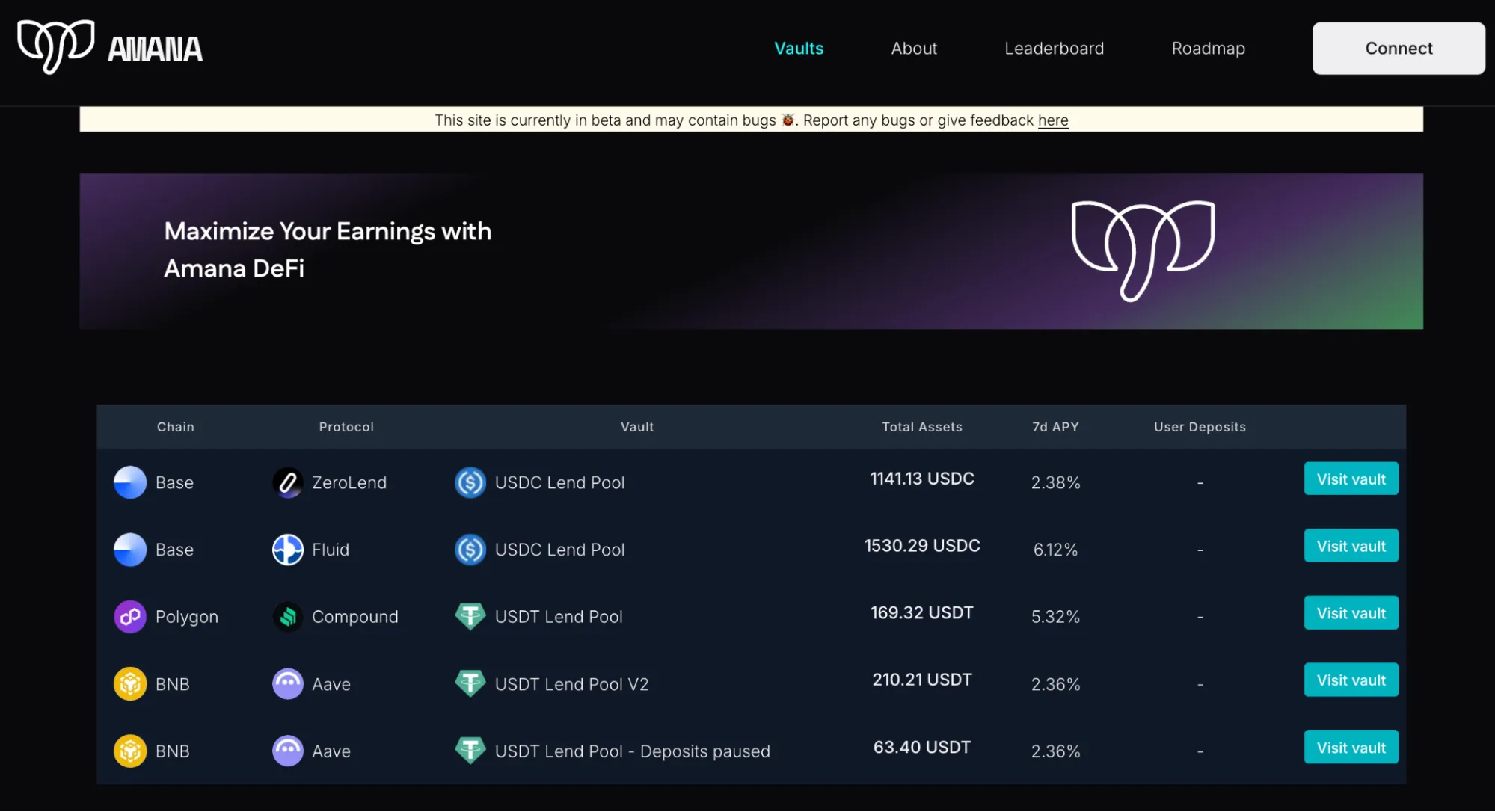Image resolution: width=1495 pixels, height=812 pixels.
Task: Click the USDC coin icon in ZeroLend row
Action: [470, 482]
